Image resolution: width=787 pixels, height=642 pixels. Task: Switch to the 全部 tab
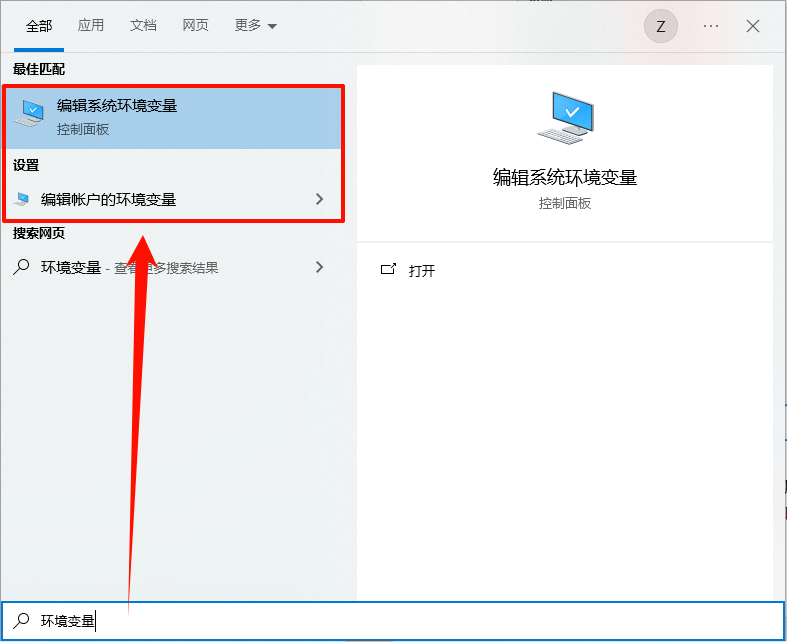click(39, 26)
